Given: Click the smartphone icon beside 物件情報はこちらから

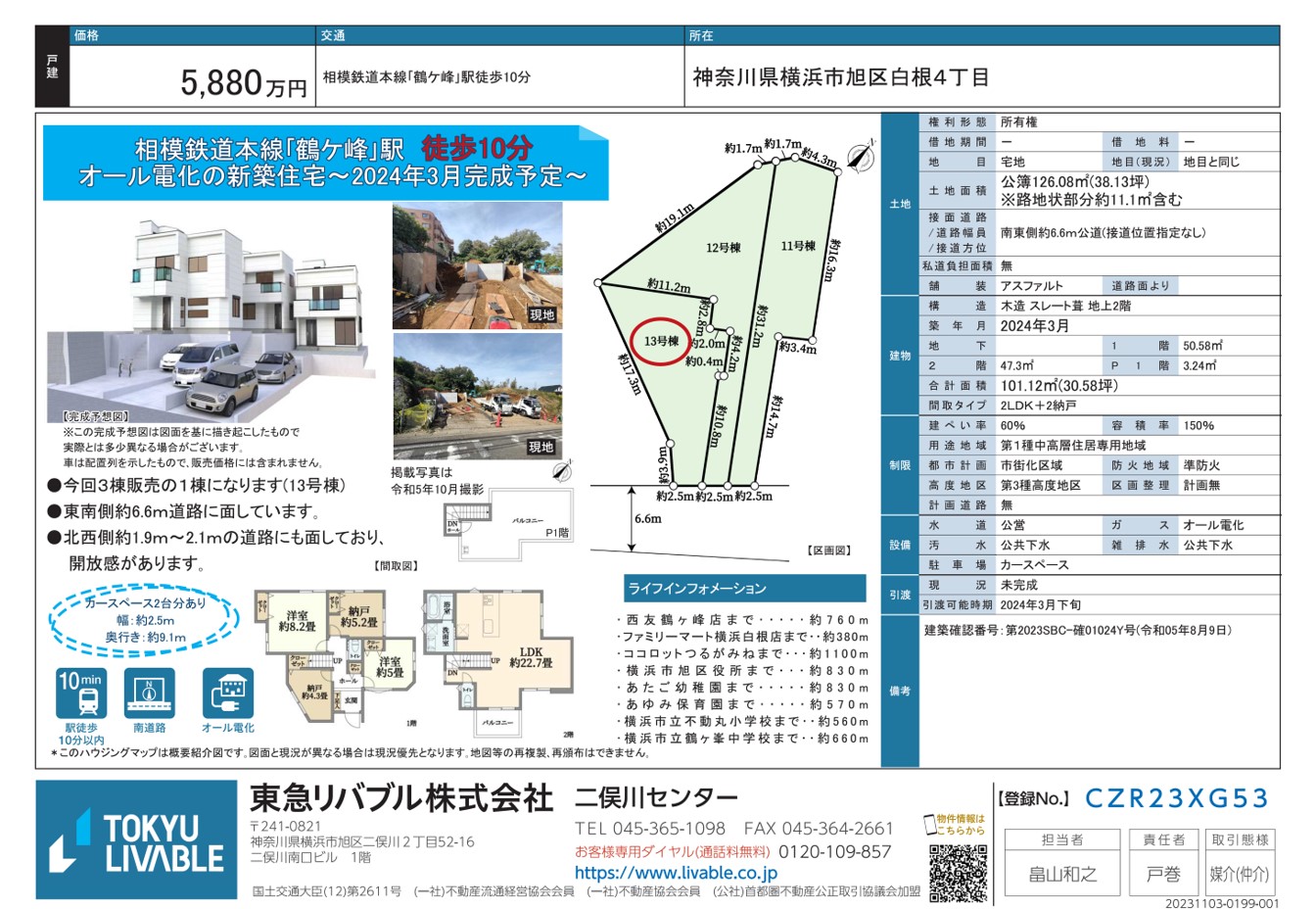Looking at the screenshot, I should click(929, 824).
